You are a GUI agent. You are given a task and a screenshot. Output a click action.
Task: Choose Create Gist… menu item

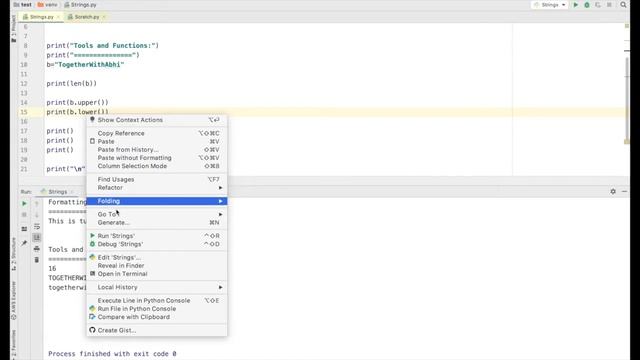pos(157,331)
